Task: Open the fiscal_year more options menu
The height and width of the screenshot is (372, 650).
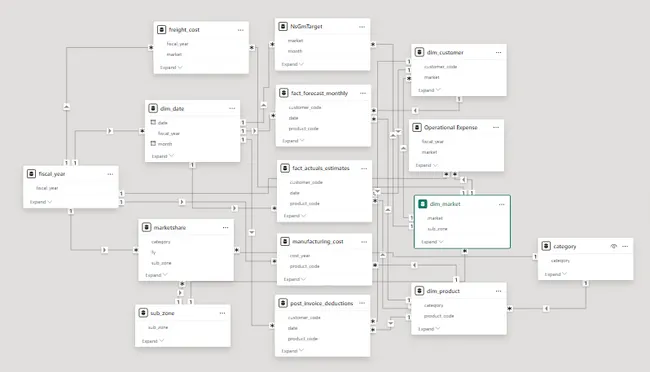Action: 111,174
